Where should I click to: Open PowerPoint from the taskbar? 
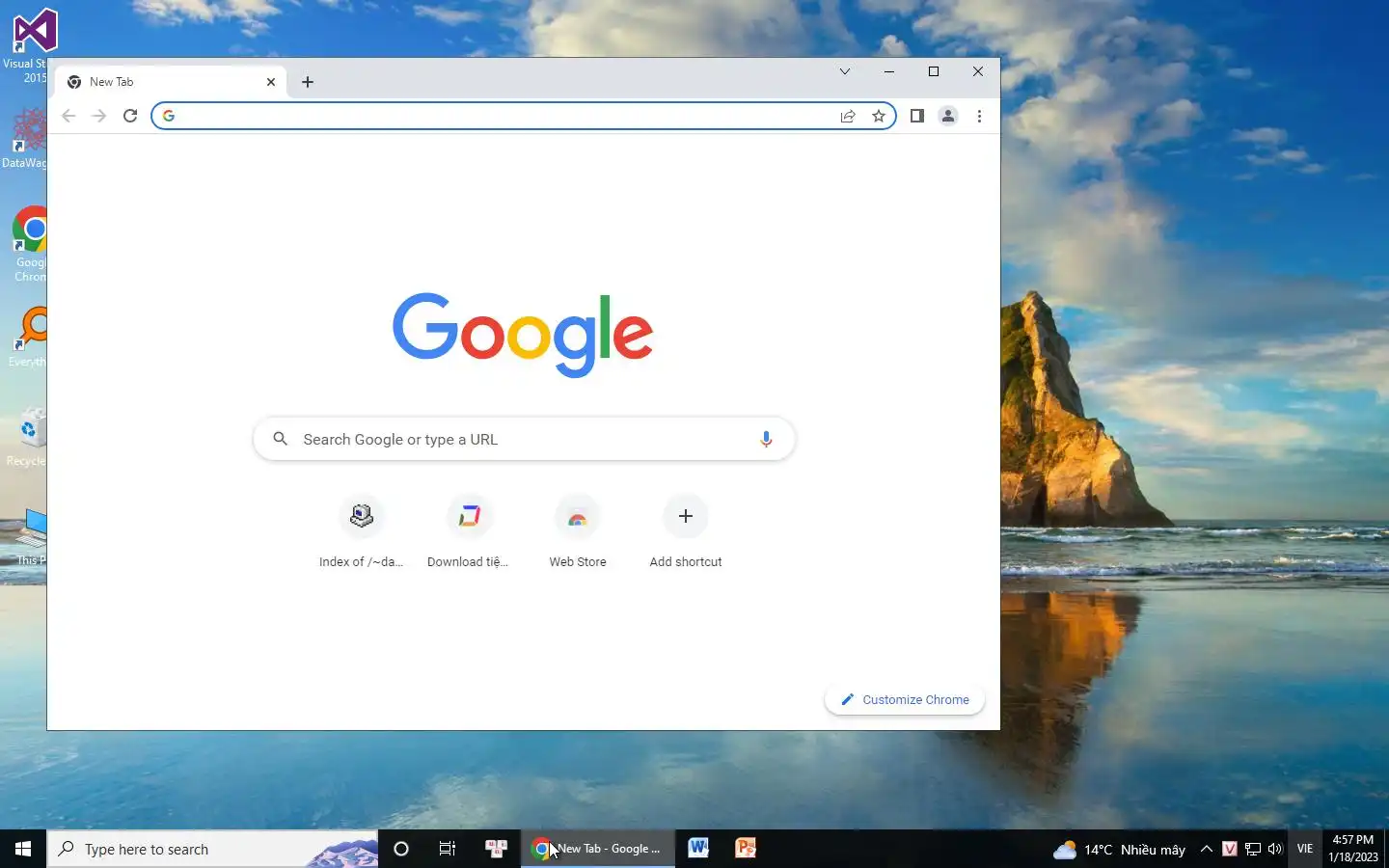click(746, 849)
